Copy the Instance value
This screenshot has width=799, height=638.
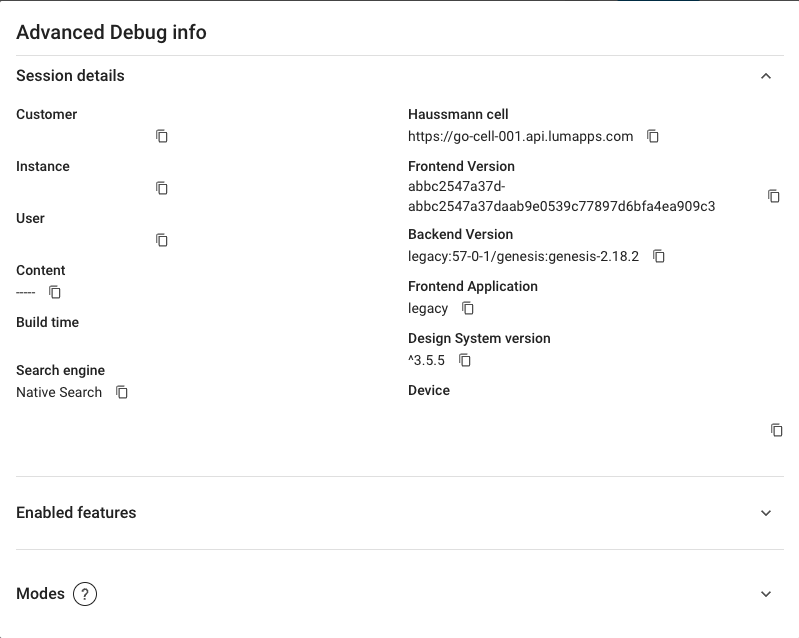tap(162, 188)
